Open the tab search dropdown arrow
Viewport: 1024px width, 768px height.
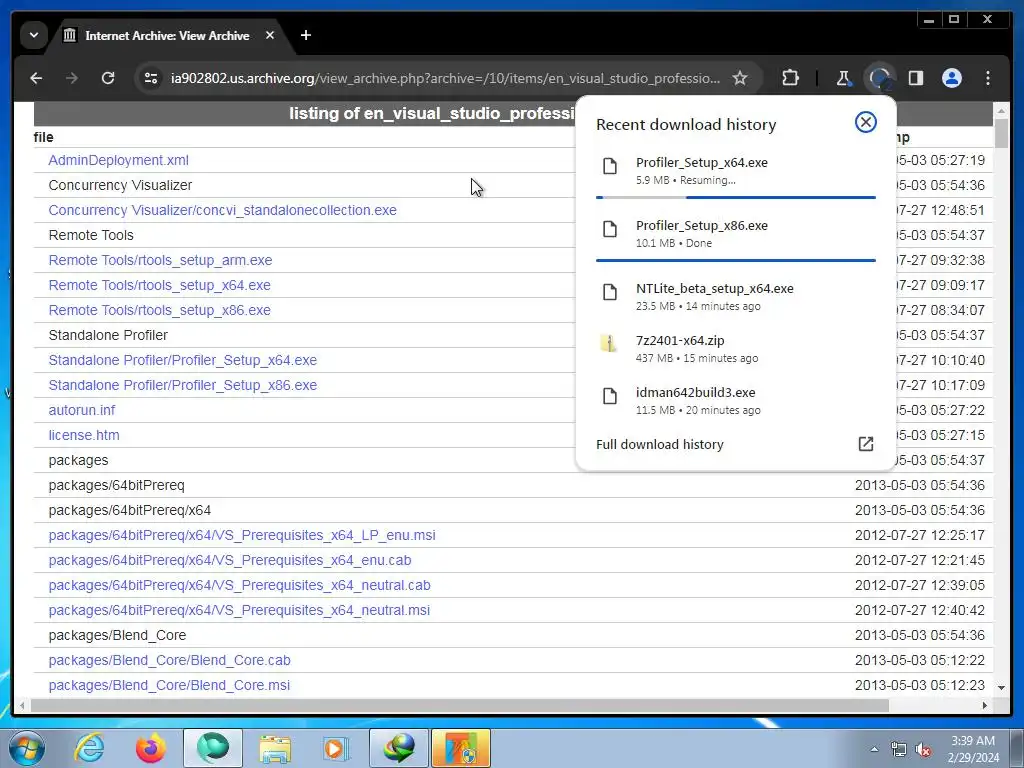[34, 35]
